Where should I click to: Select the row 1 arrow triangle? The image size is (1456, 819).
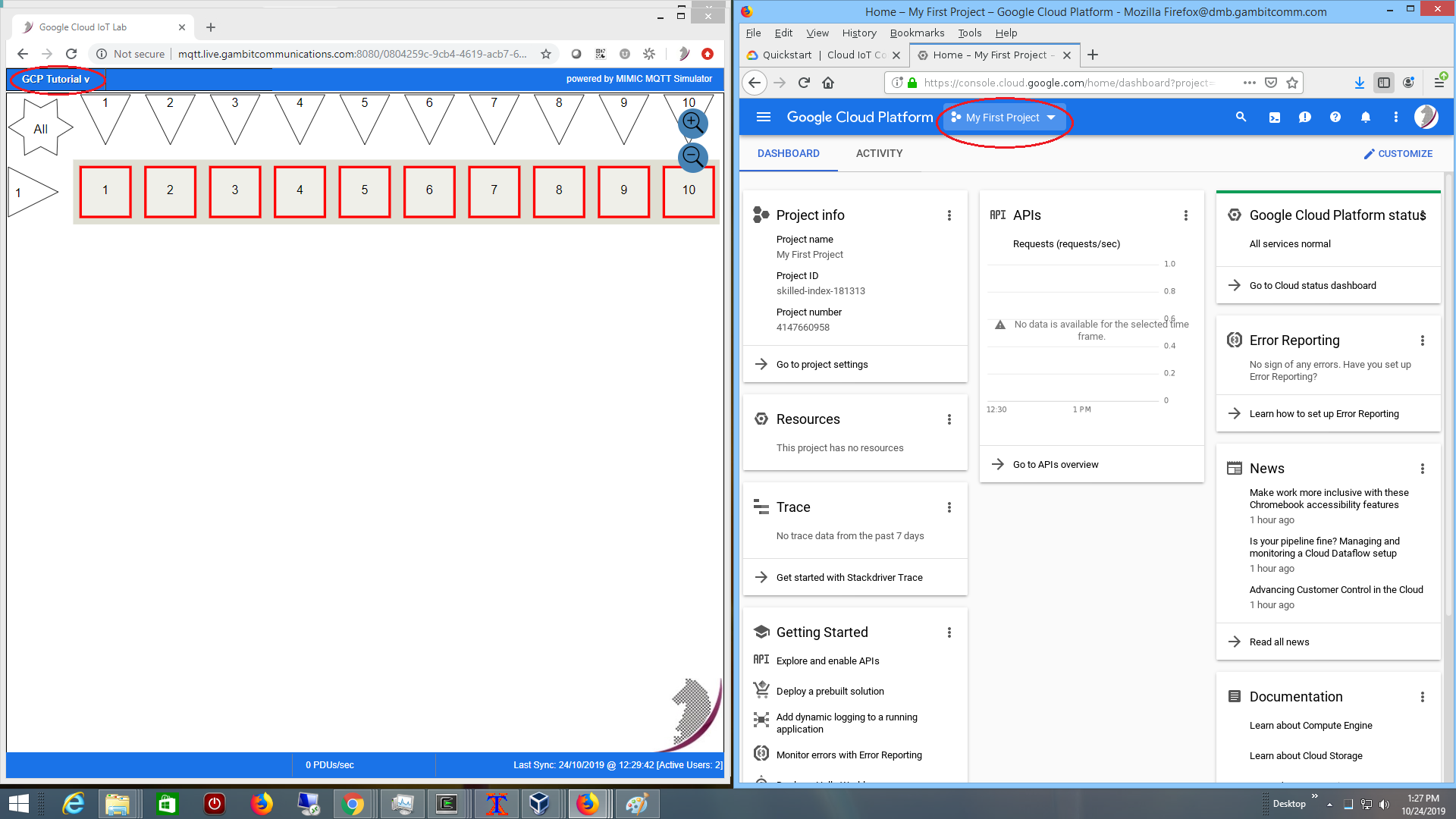click(x=33, y=193)
